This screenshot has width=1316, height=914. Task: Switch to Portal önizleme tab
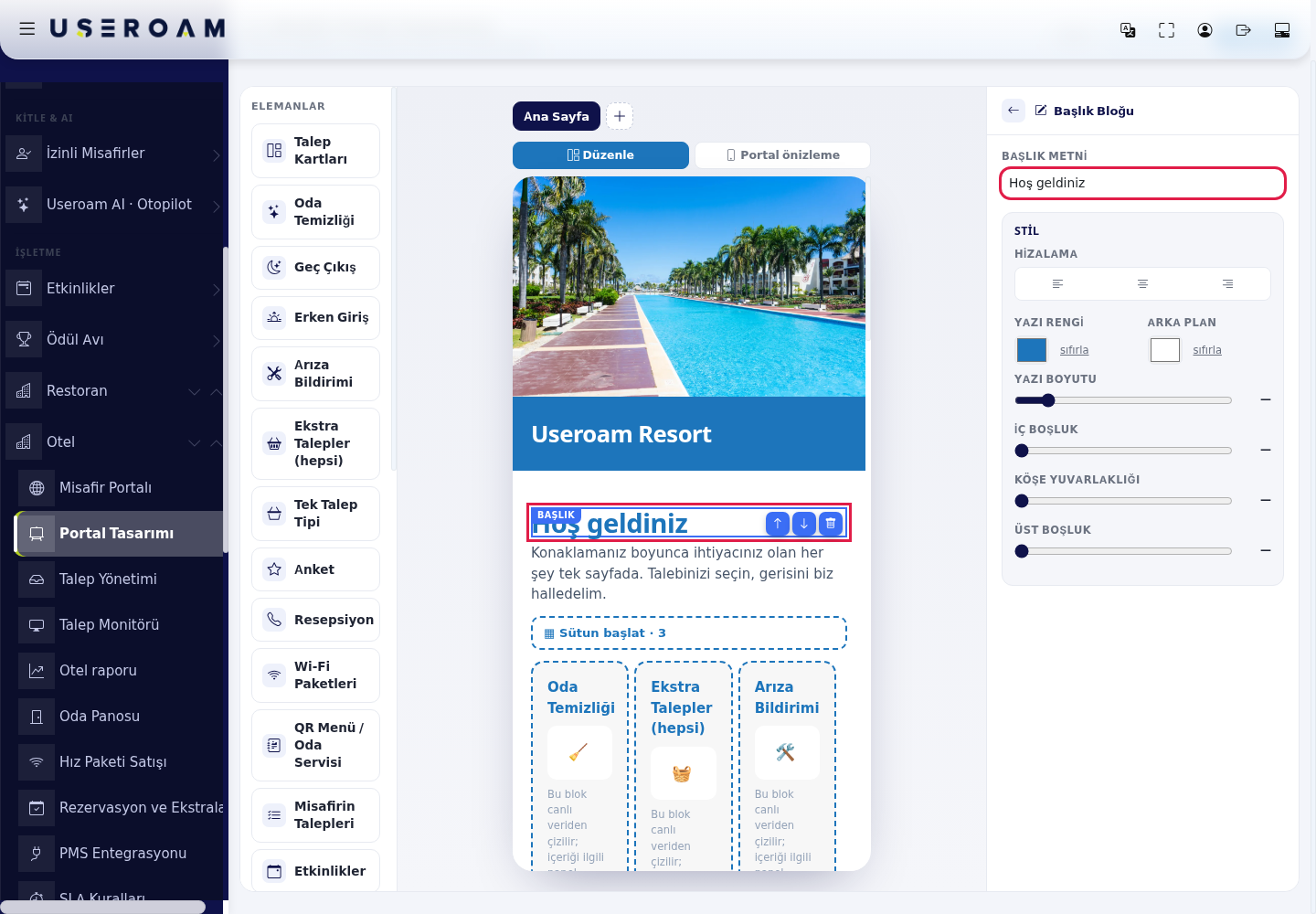point(783,155)
